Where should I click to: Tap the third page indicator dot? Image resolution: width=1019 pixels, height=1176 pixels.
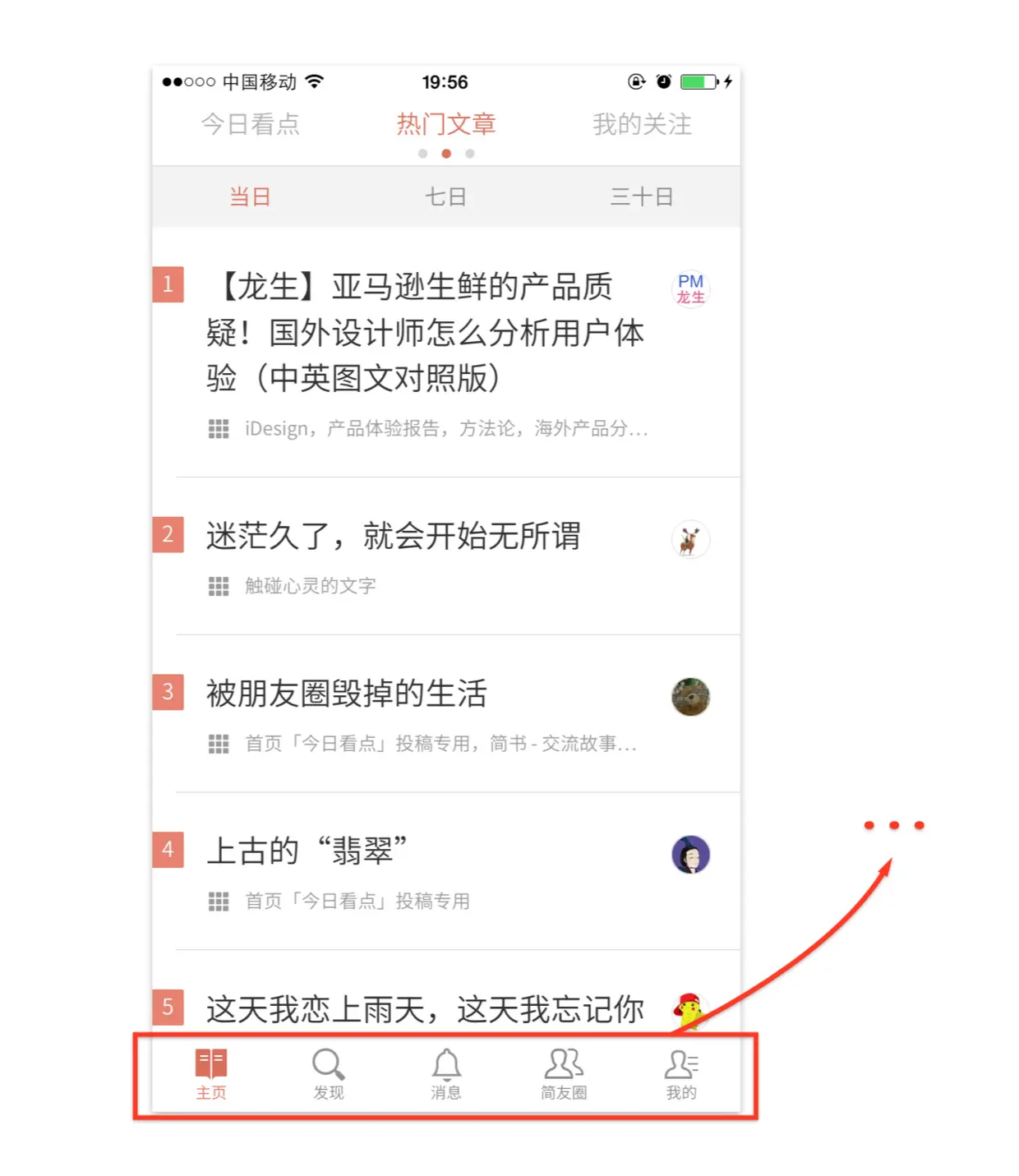pyautogui.click(x=470, y=154)
